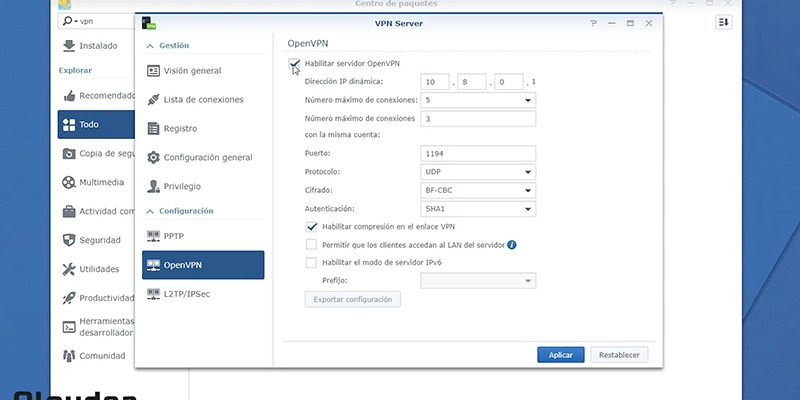Viewport: 800px width, 400px height.
Task: Open Privilegio section
Action: point(203,187)
